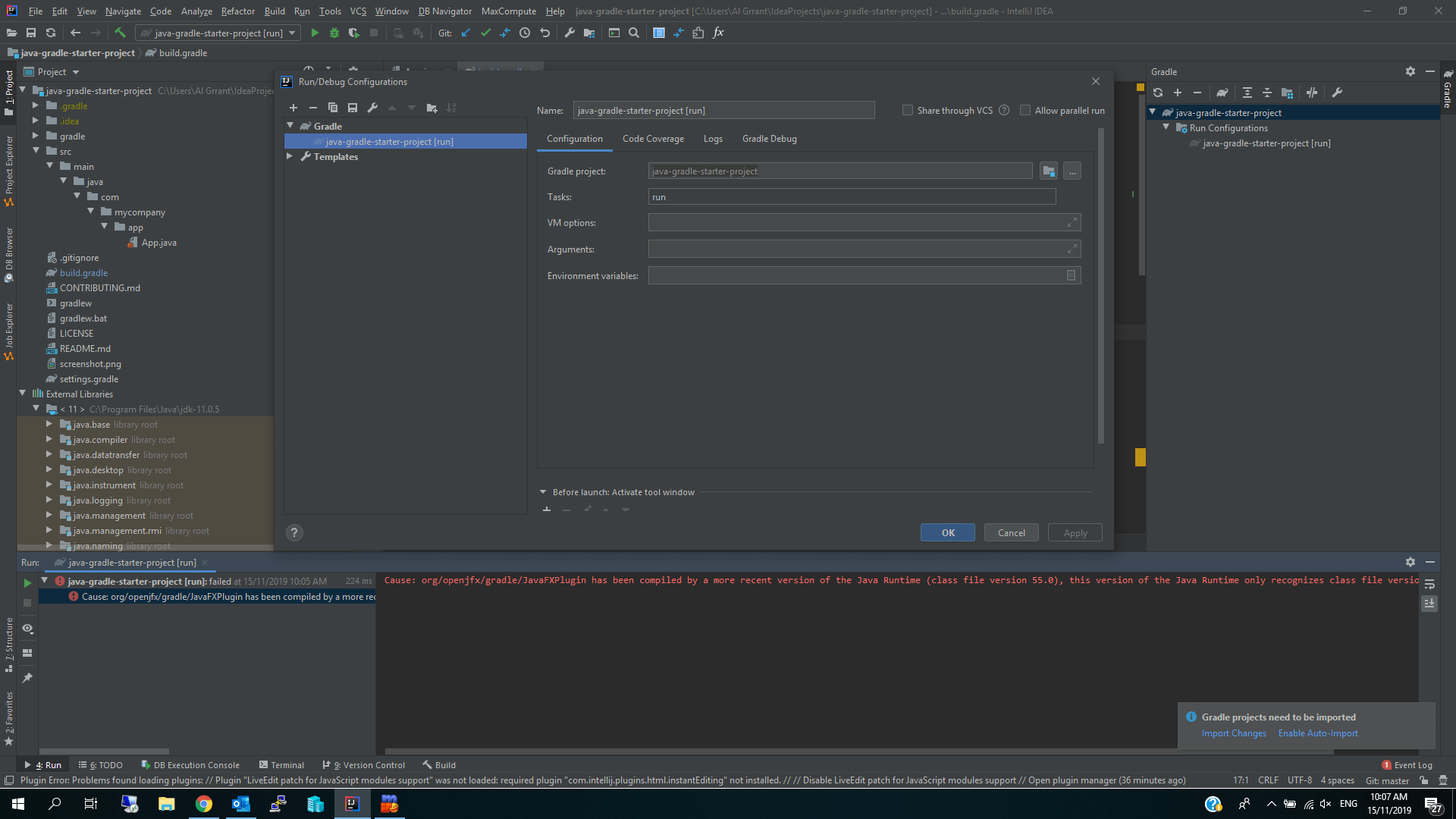Open Search Everywhere magnifier in toolbar
The height and width of the screenshot is (819, 1456).
click(634, 33)
